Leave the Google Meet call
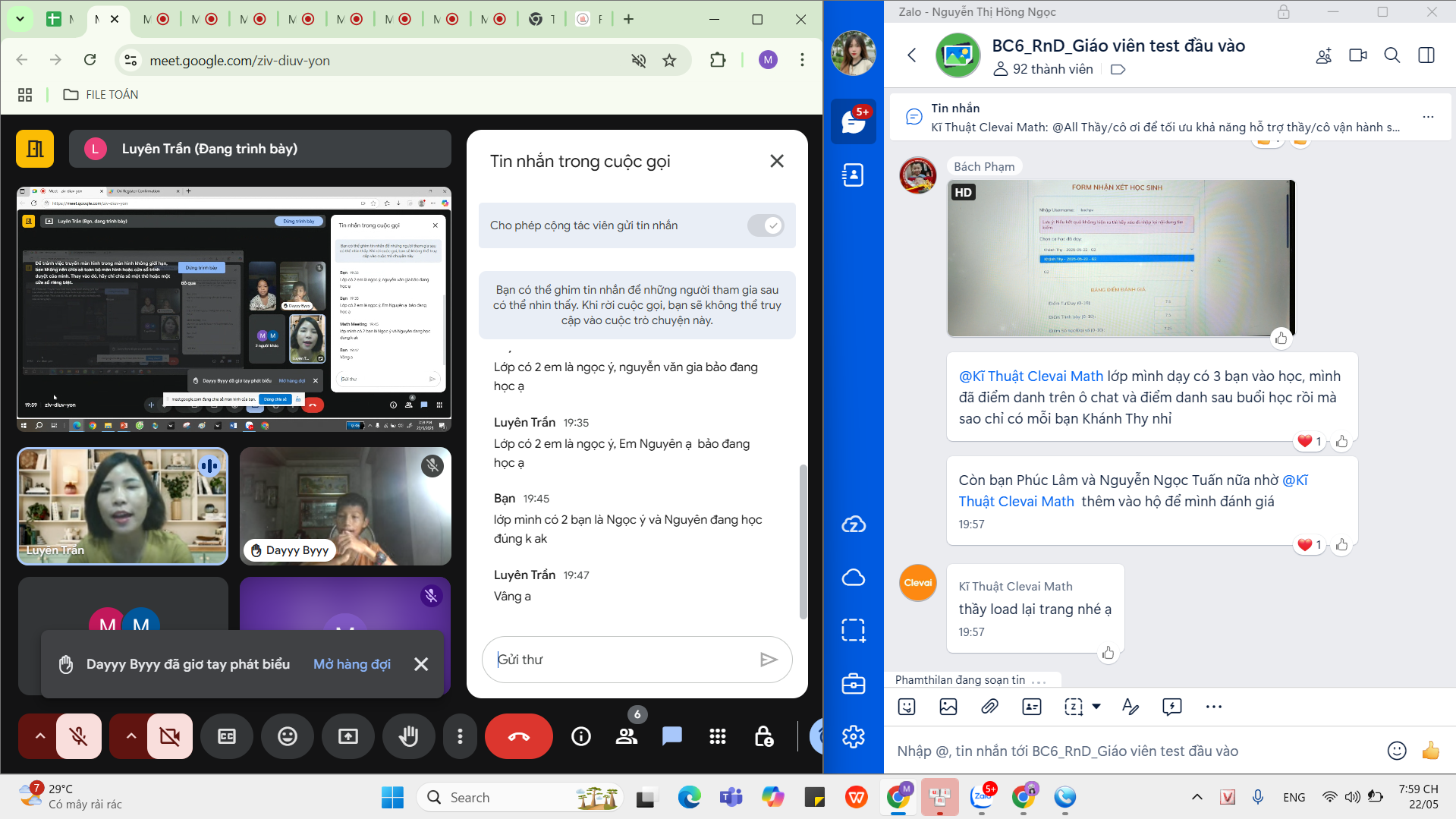 click(x=519, y=736)
